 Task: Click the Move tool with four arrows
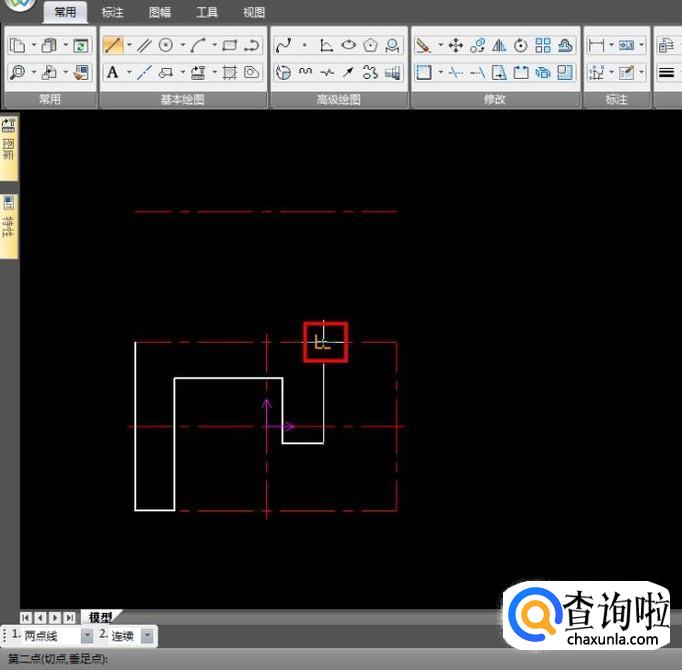point(455,45)
